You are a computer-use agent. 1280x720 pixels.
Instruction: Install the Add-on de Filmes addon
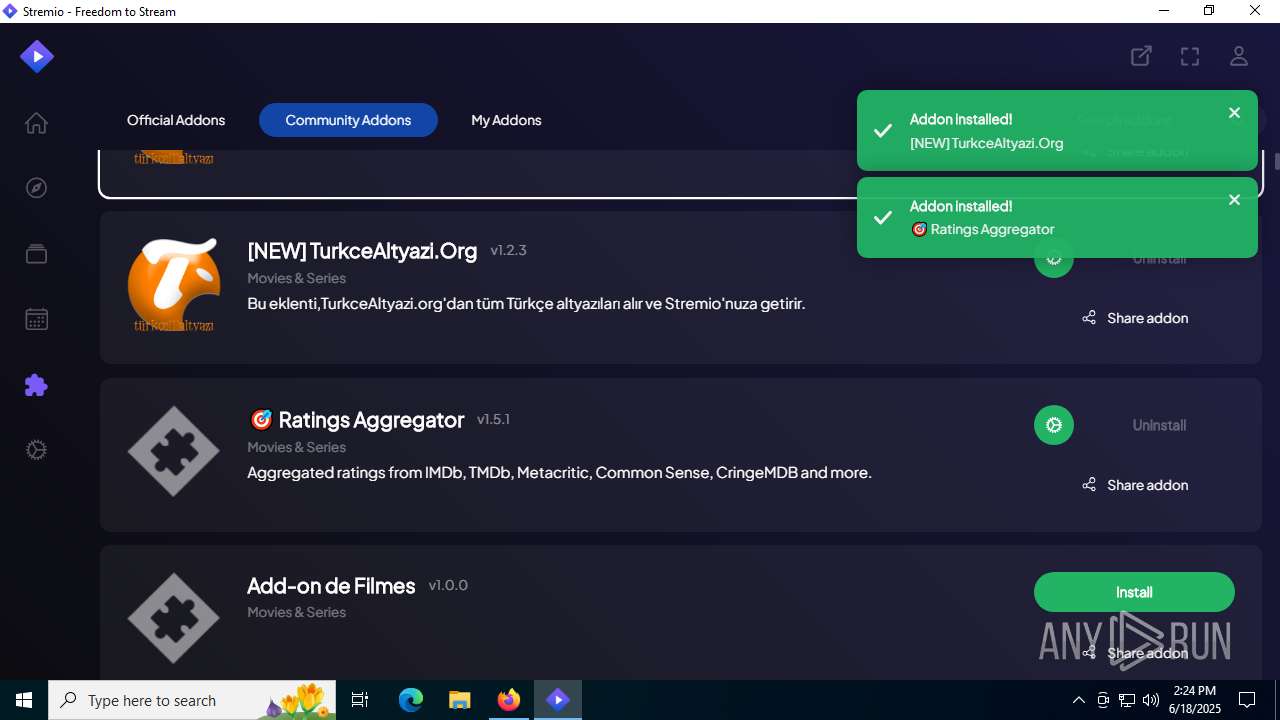1134,592
